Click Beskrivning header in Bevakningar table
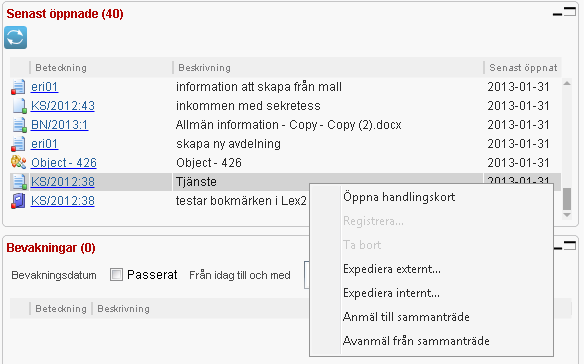Image resolution: width=584 pixels, height=364 pixels. pos(123,309)
